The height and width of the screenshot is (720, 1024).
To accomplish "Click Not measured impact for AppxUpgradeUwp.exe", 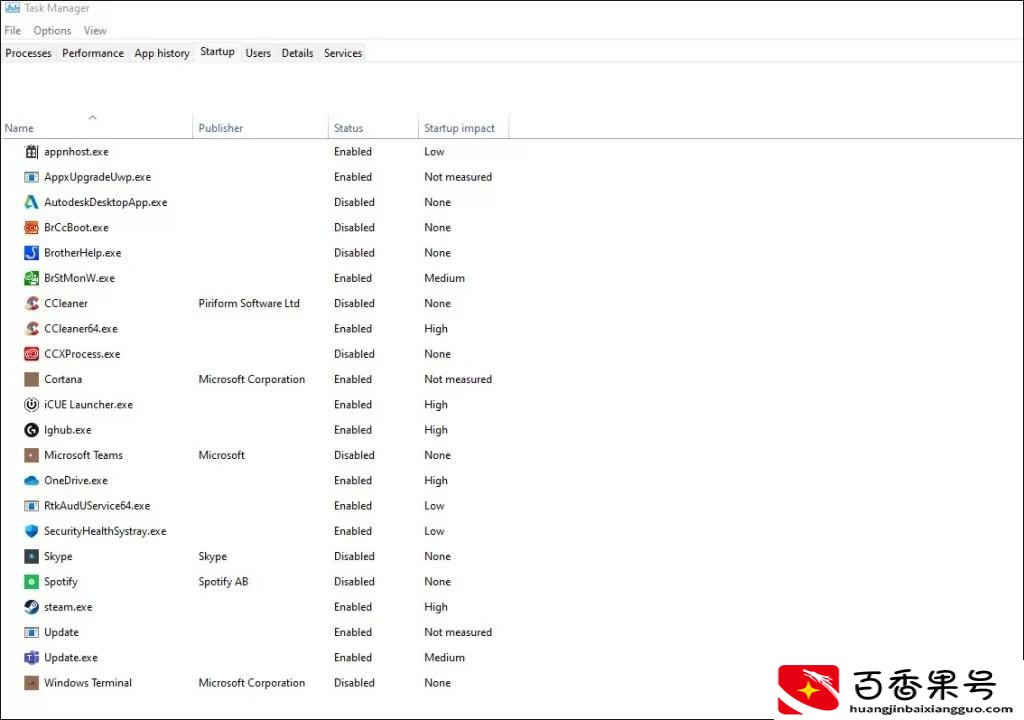I will pos(458,177).
